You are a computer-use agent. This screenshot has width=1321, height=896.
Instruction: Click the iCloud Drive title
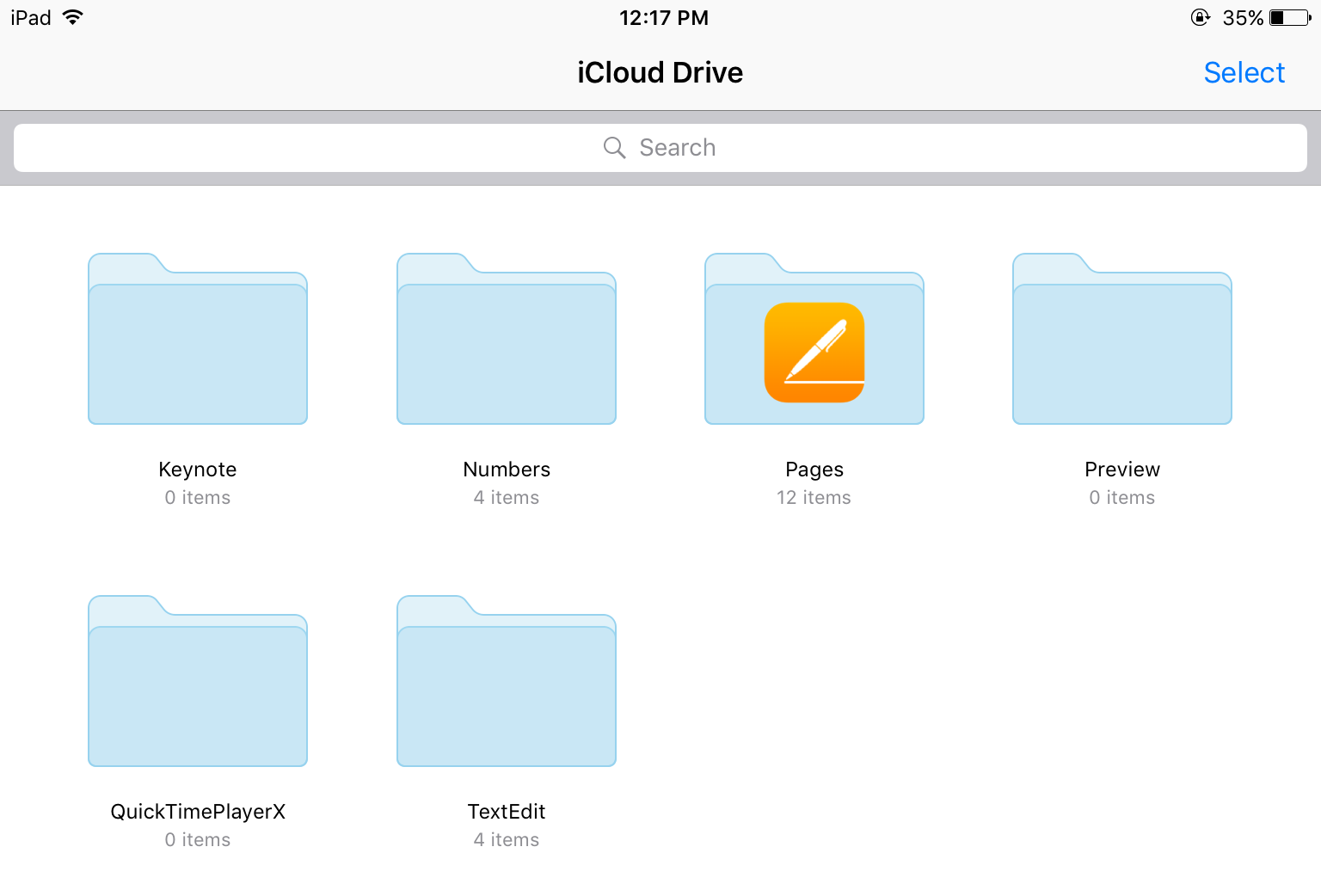tap(660, 72)
